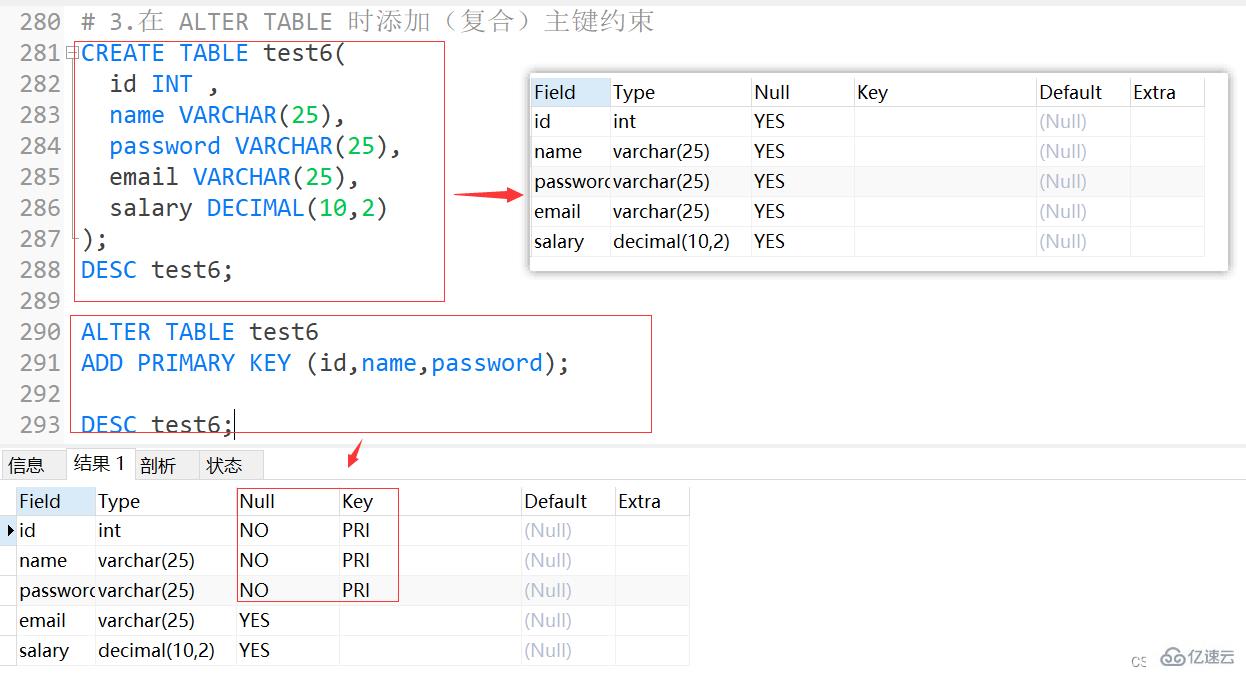Collapse the CREATE TABLE block at line 281
1246x678 pixels.
[x=70, y=52]
